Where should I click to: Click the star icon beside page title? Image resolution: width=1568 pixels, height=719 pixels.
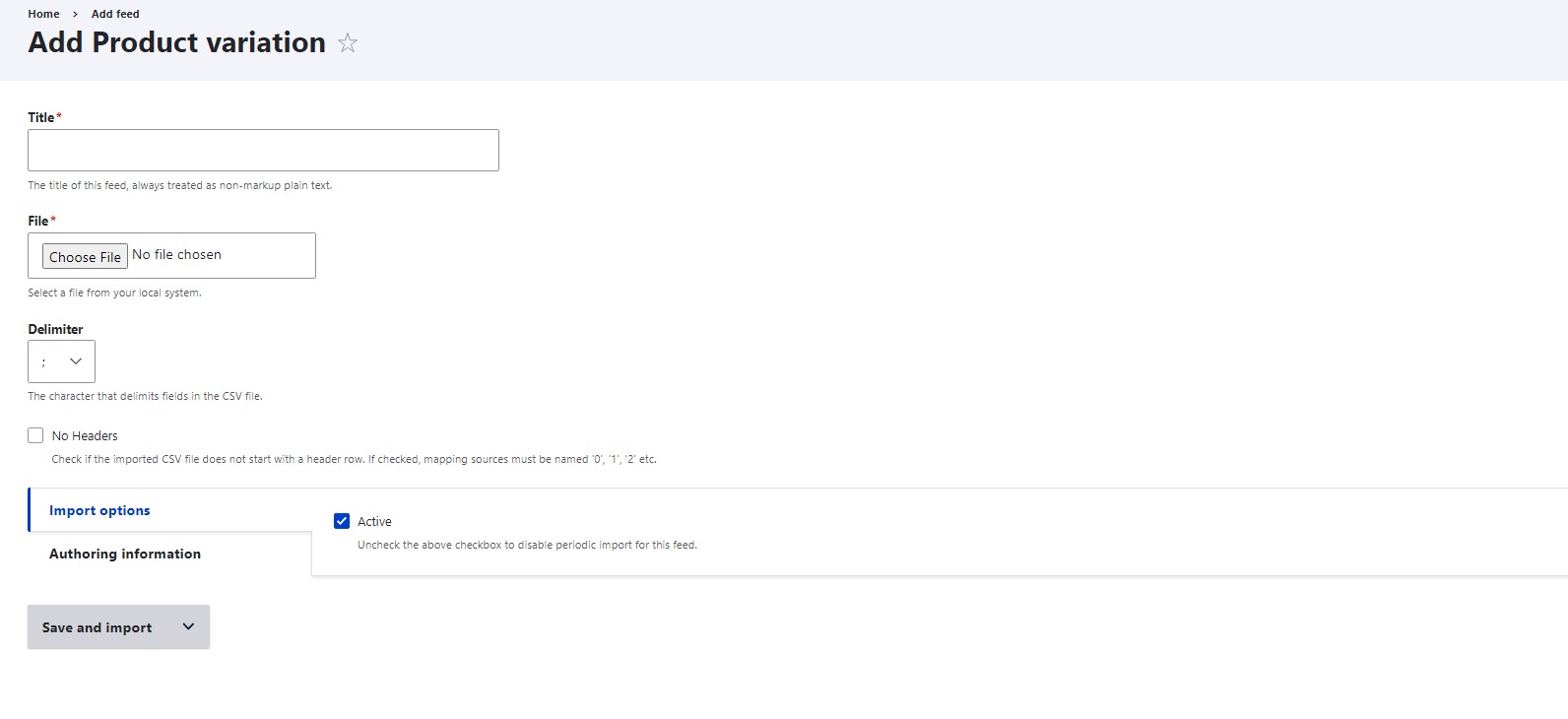pos(348,43)
